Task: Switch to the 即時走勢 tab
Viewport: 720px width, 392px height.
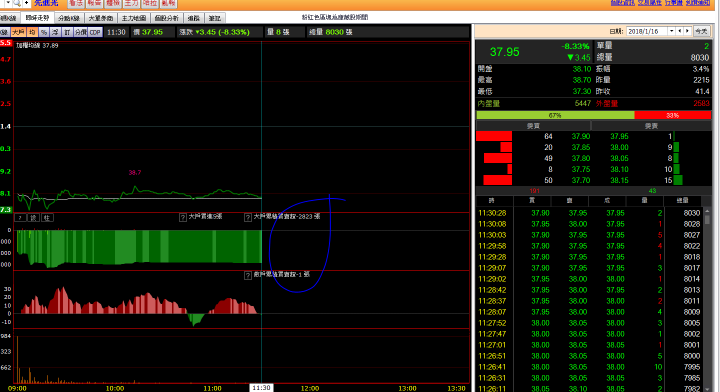Action: tap(37, 18)
